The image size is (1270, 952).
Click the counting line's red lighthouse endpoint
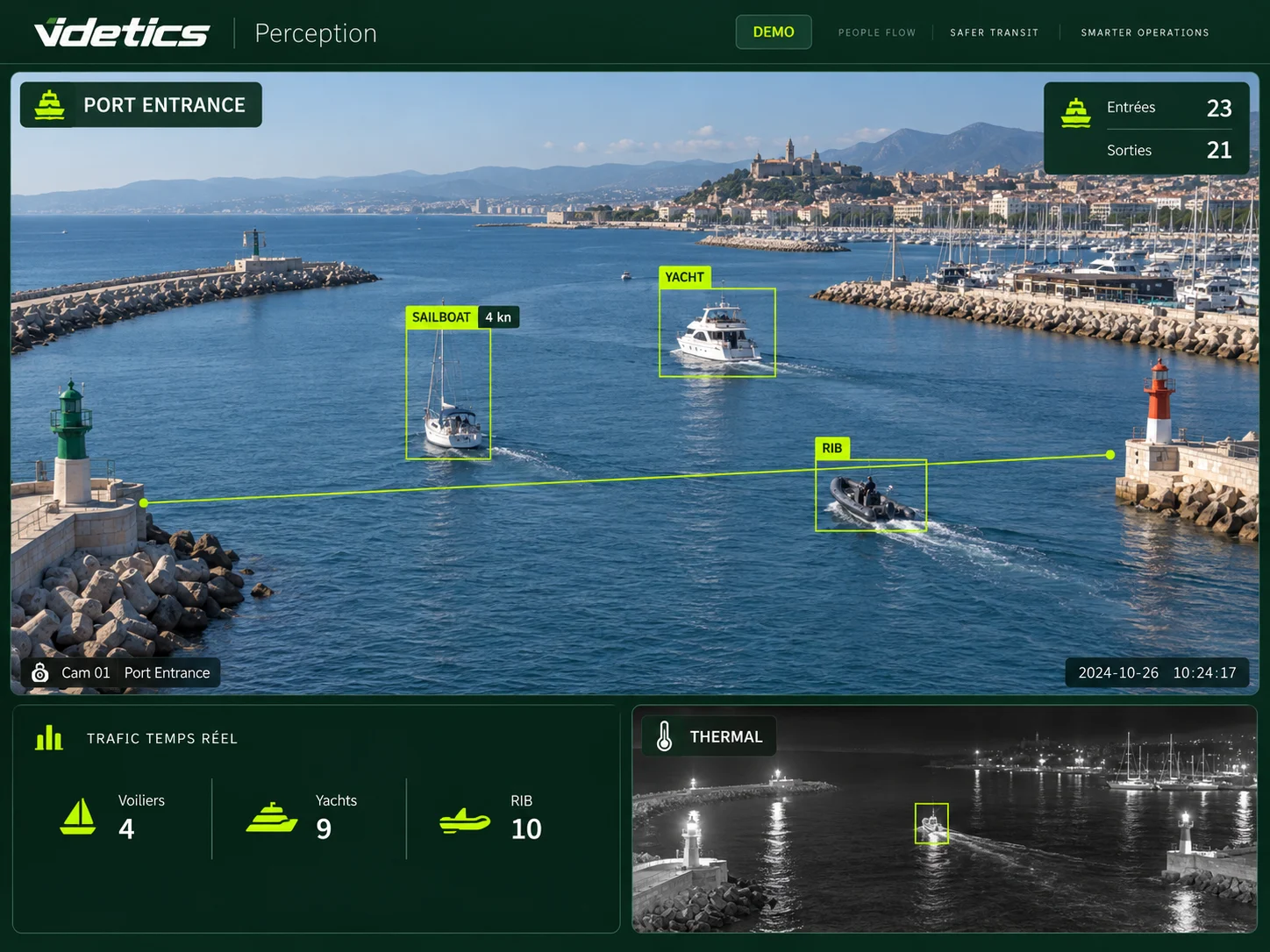[1110, 454]
